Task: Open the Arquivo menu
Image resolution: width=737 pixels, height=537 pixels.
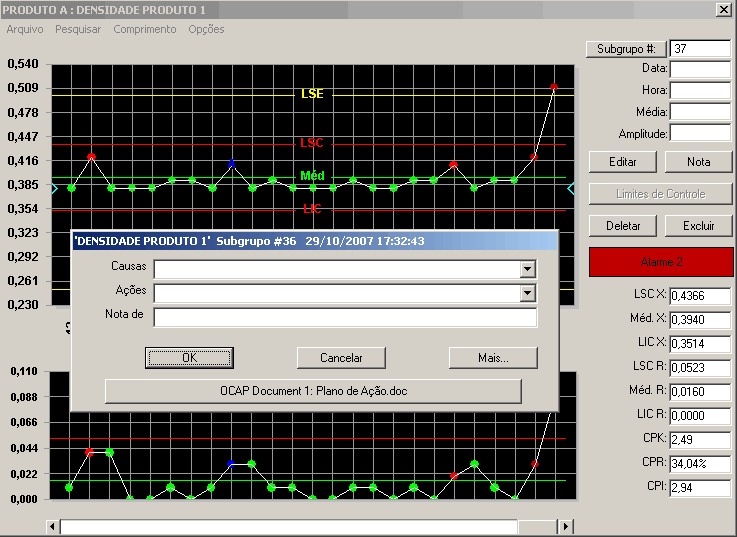Action: [x=25, y=29]
